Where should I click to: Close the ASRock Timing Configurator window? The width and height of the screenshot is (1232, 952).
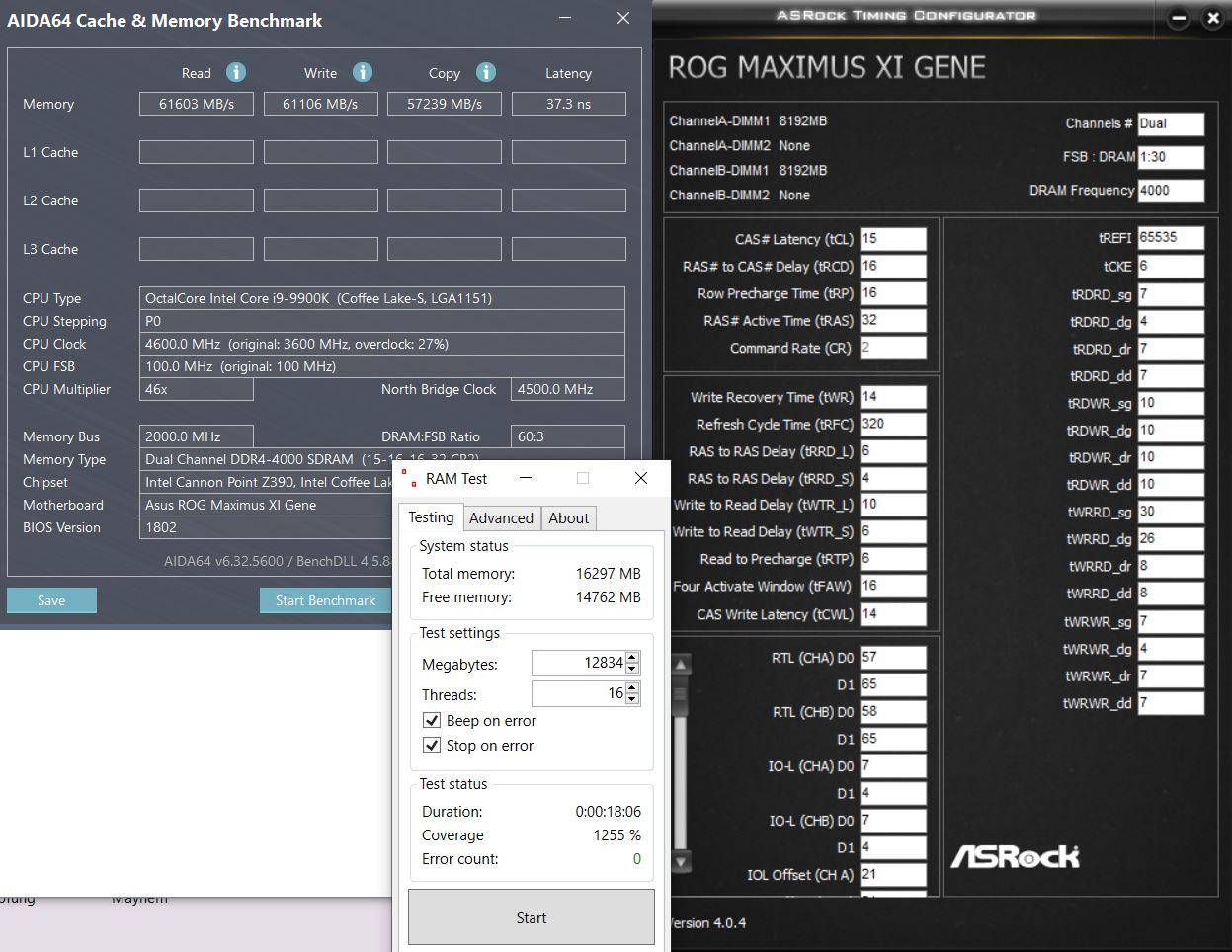coord(1213,17)
